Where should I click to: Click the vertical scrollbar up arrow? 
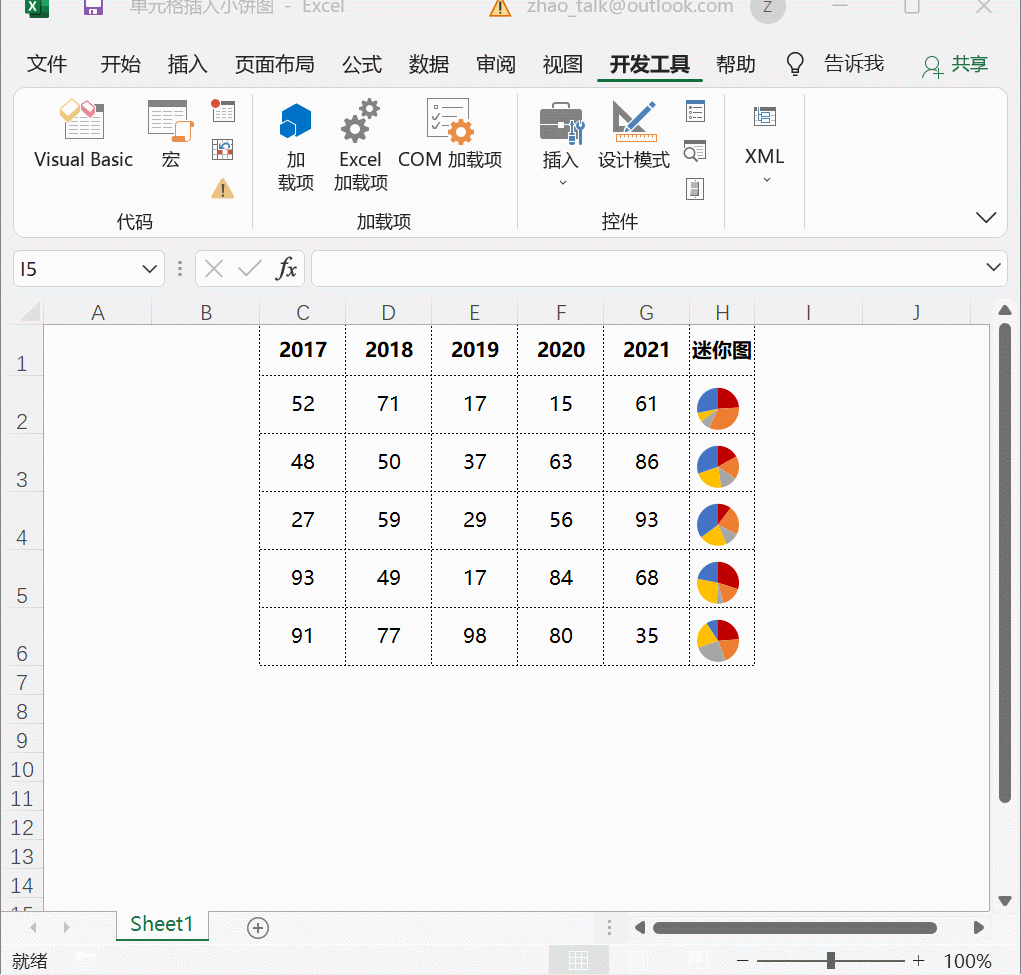[1005, 311]
